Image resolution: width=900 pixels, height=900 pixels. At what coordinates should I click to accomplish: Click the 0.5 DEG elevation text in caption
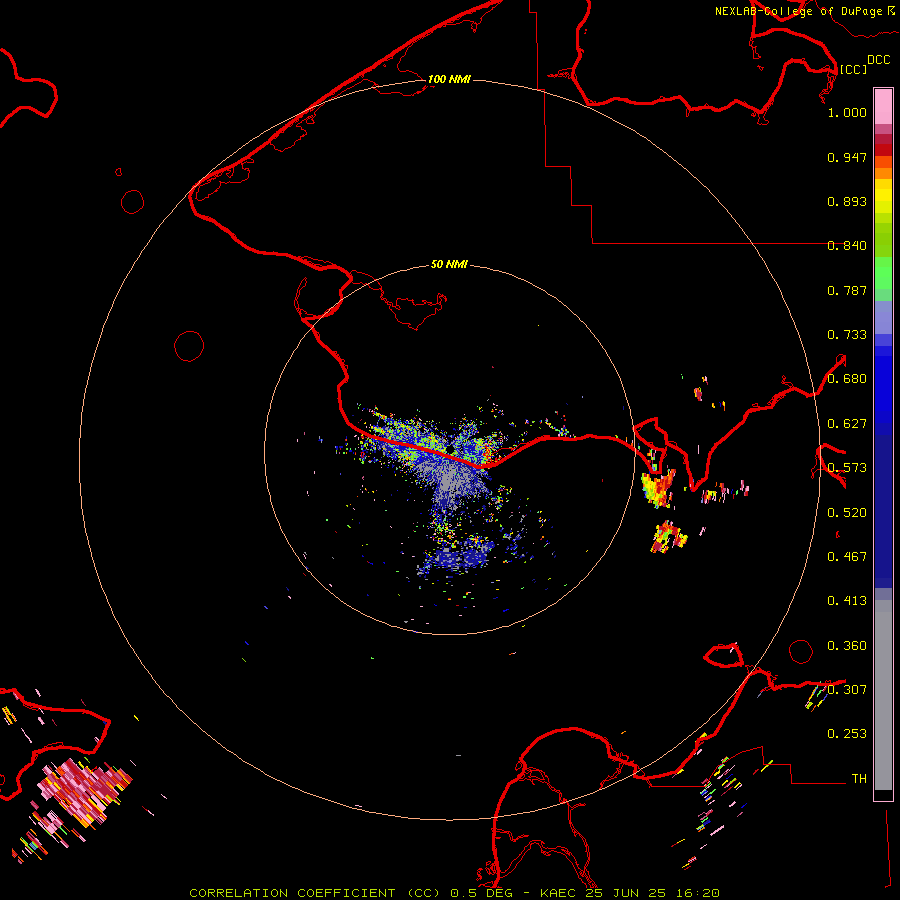tap(482, 893)
